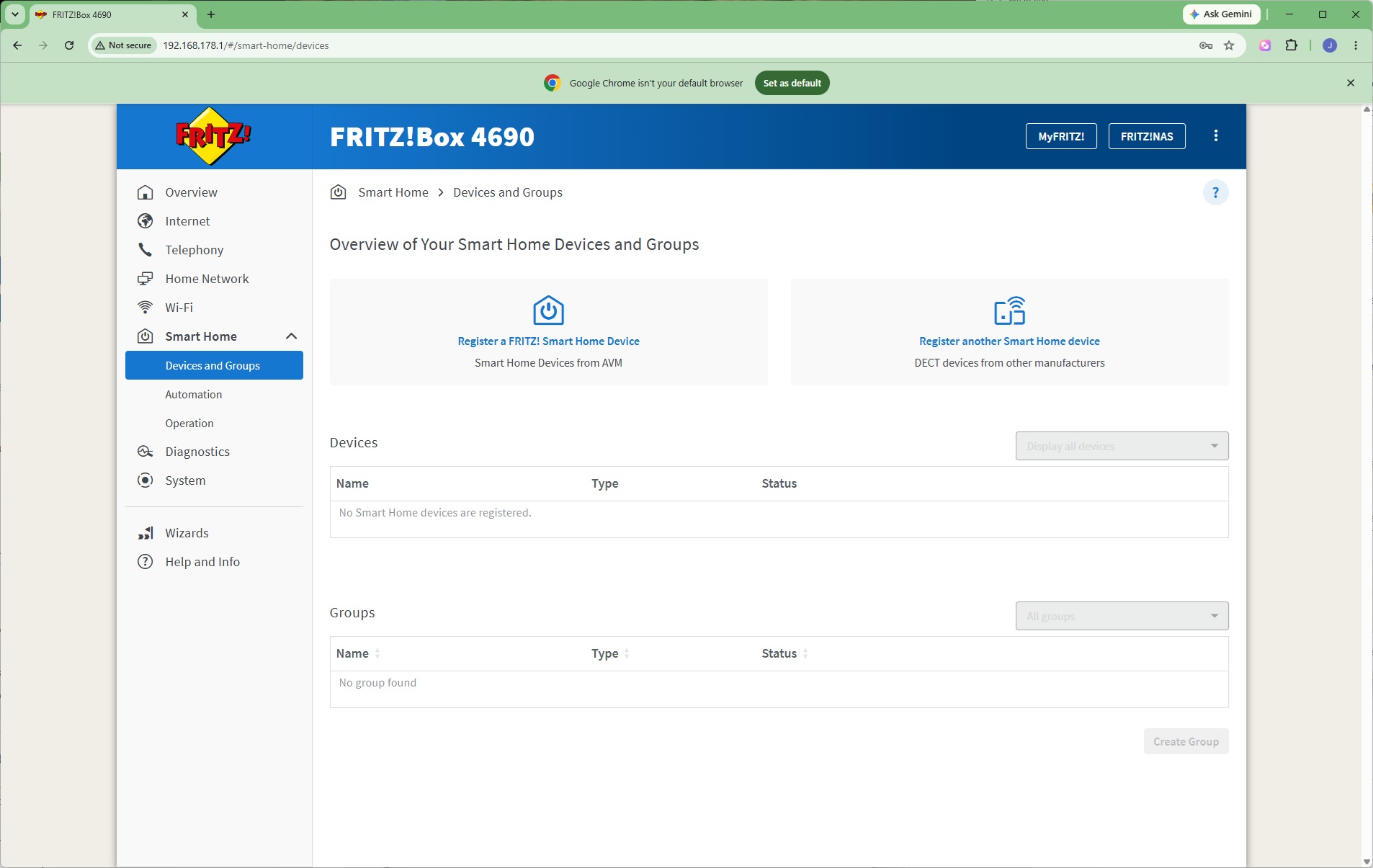Select Devices and Groups menu item

[214, 365]
